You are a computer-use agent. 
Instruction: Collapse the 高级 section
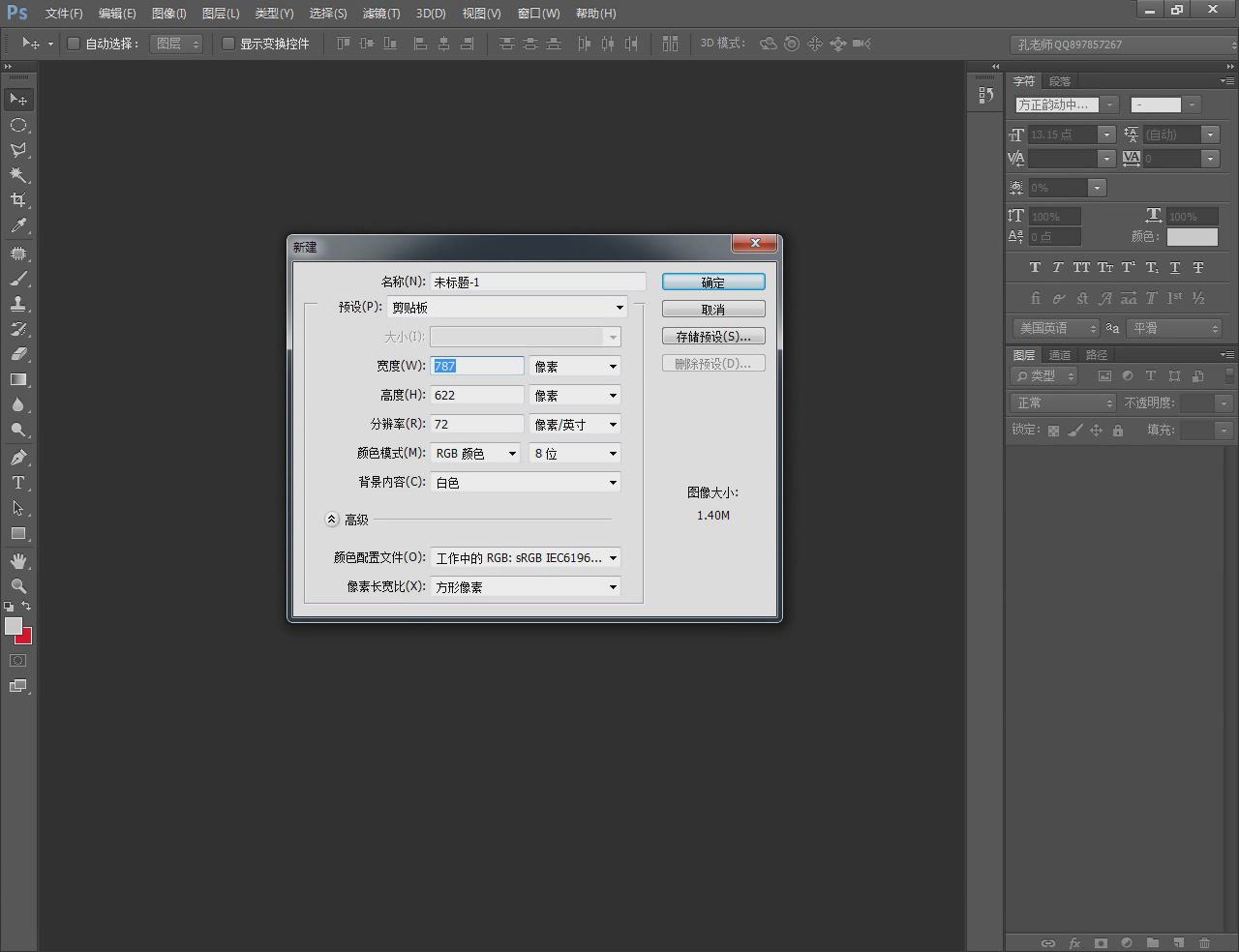click(331, 520)
